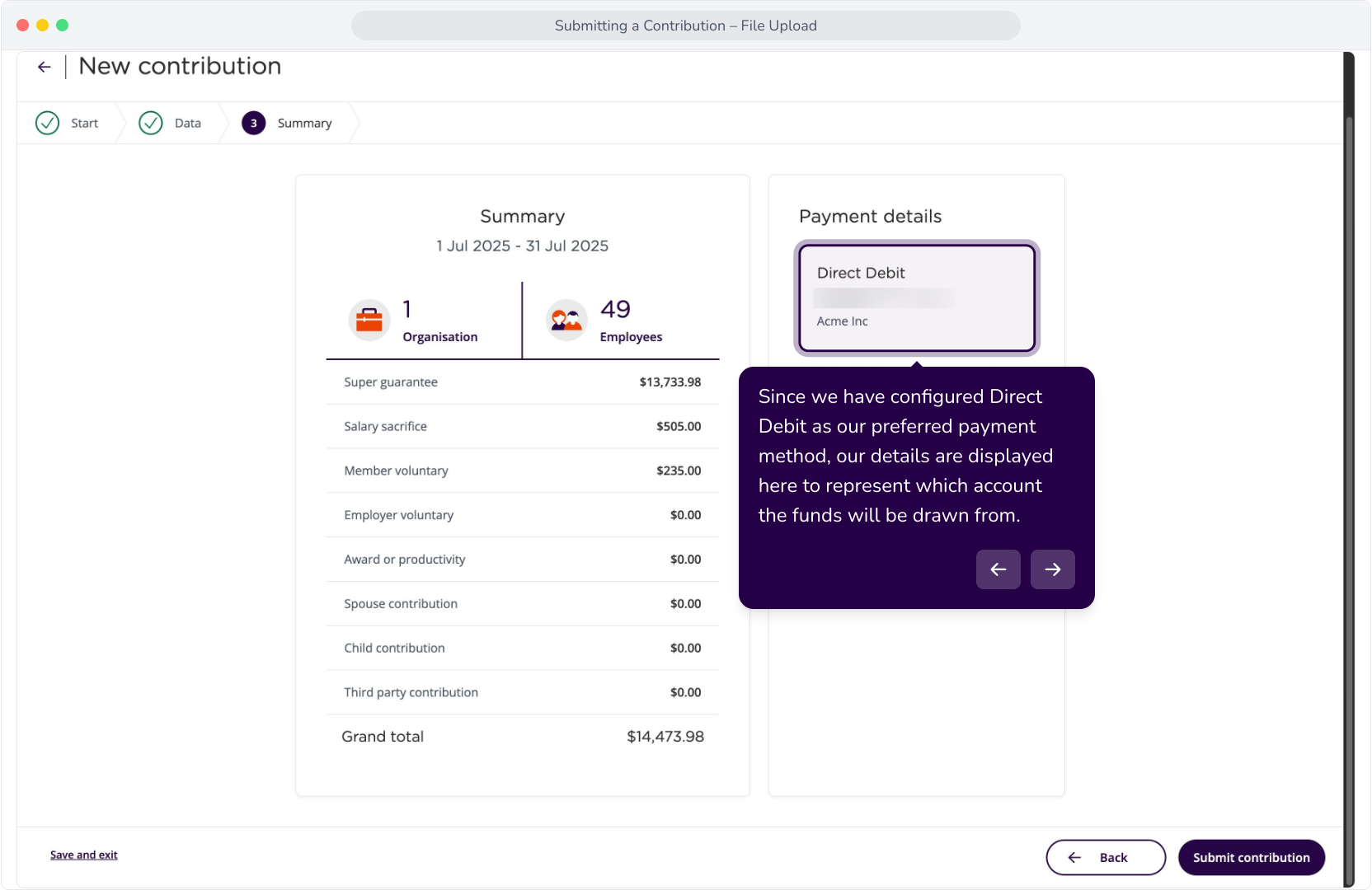Select the Direct Debit payment card
This screenshot has height=890, width=1372.
(917, 298)
